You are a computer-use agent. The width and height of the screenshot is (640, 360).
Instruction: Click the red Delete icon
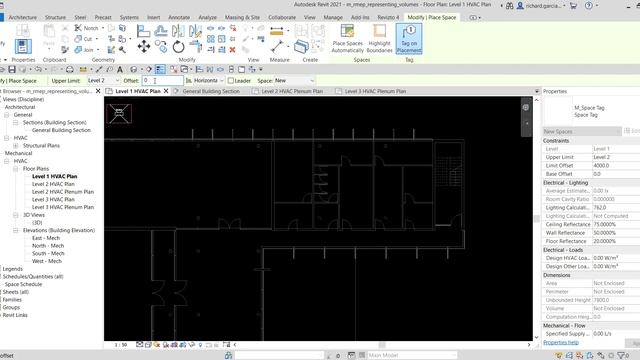232,50
